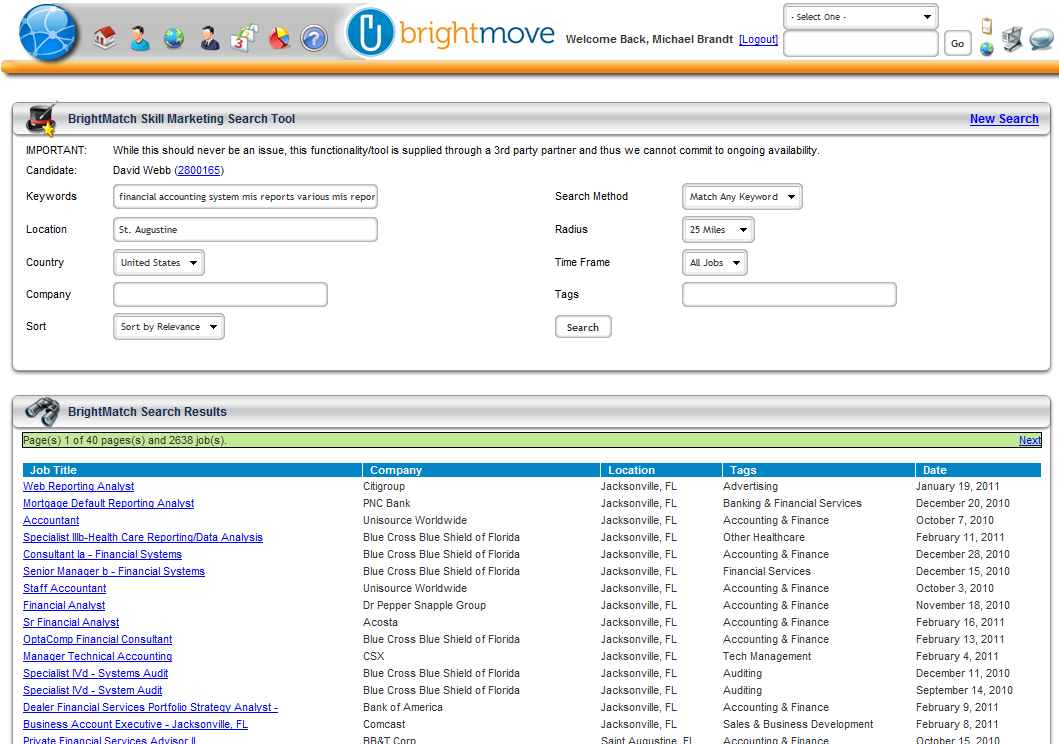Screen dimensions: 1059x744
Task: Click the January 19, 2011 date cell
Action: [x=958, y=486]
